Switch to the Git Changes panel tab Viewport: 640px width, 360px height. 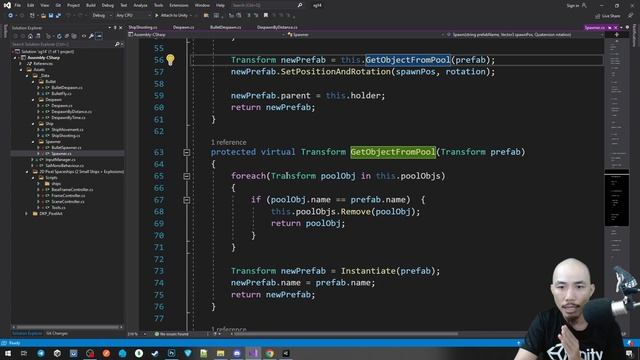click(57, 333)
